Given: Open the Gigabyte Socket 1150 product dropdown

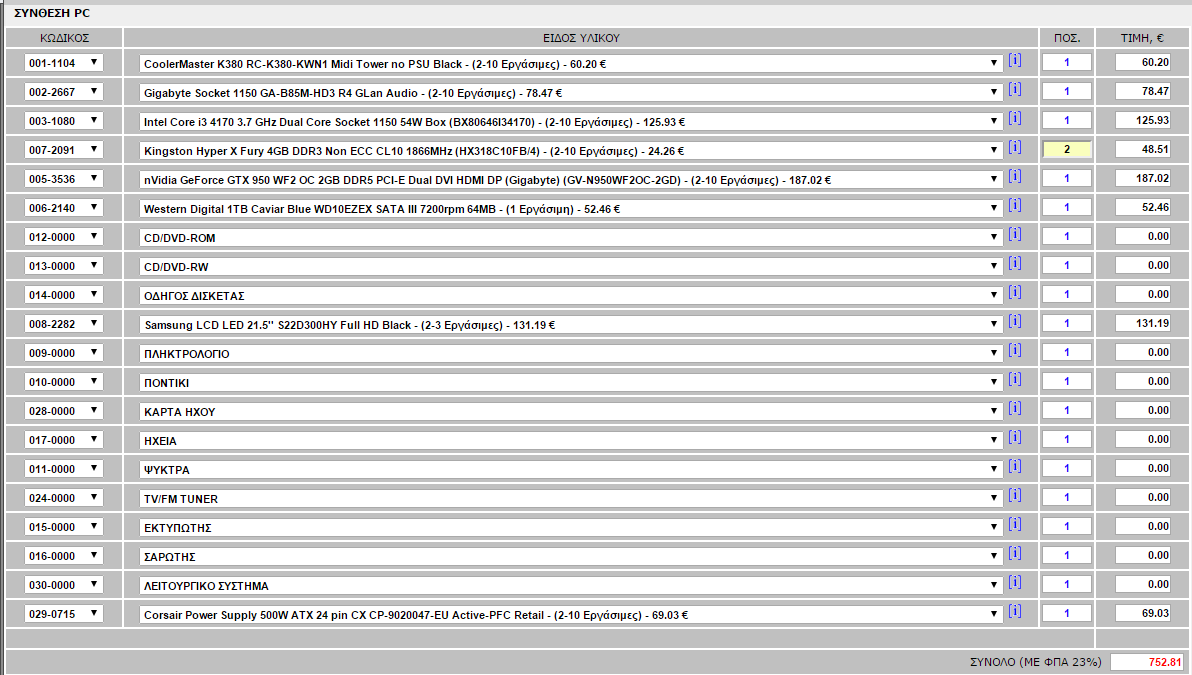Looking at the screenshot, I should pos(571,93).
